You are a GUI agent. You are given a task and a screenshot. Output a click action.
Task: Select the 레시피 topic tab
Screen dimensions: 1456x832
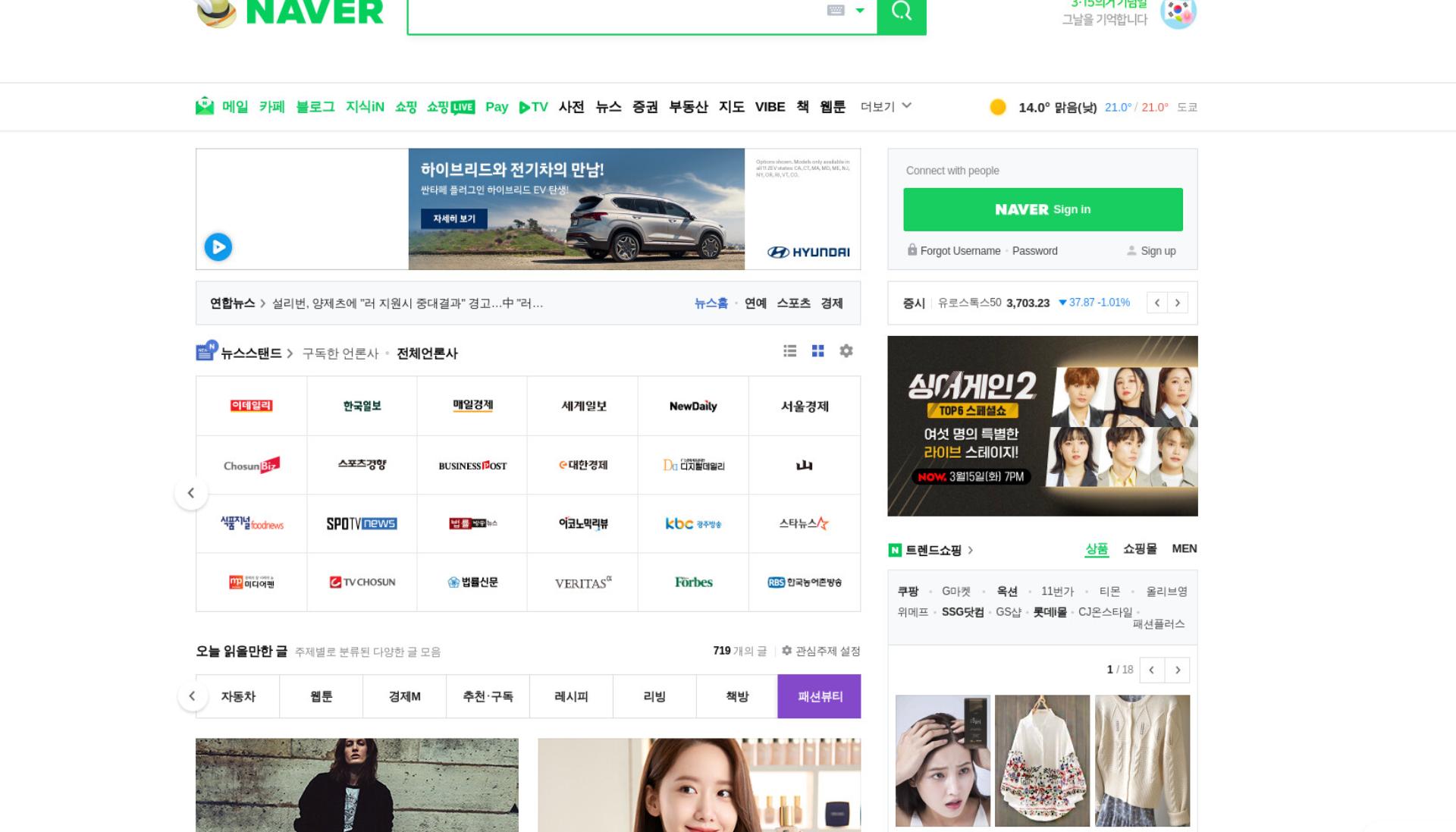click(x=571, y=696)
